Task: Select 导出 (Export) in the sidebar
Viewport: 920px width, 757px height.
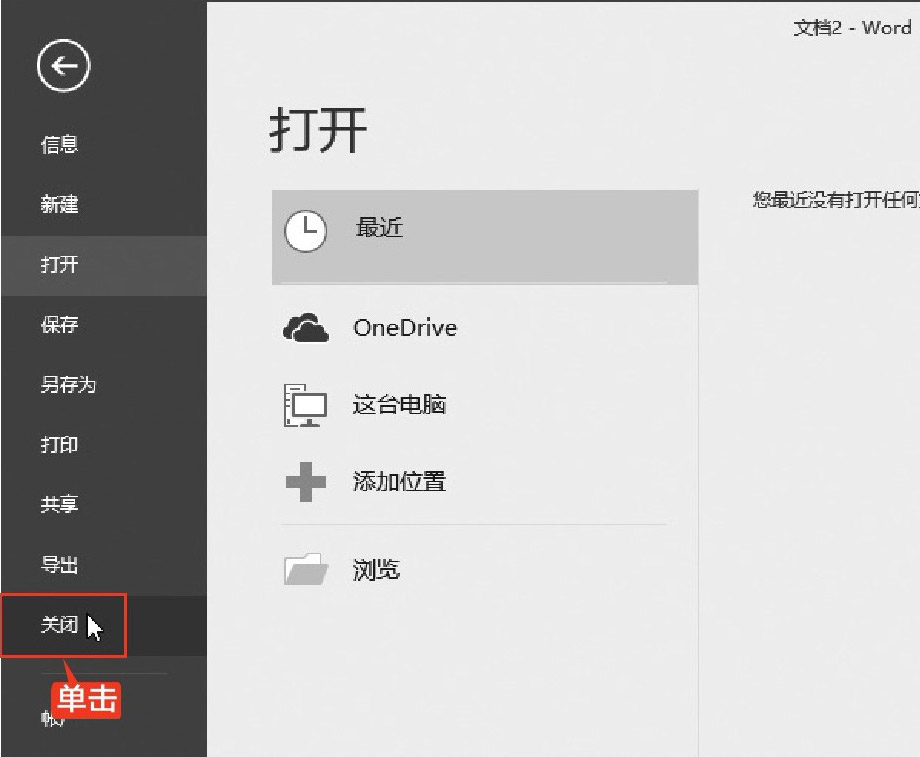Action: (x=59, y=565)
